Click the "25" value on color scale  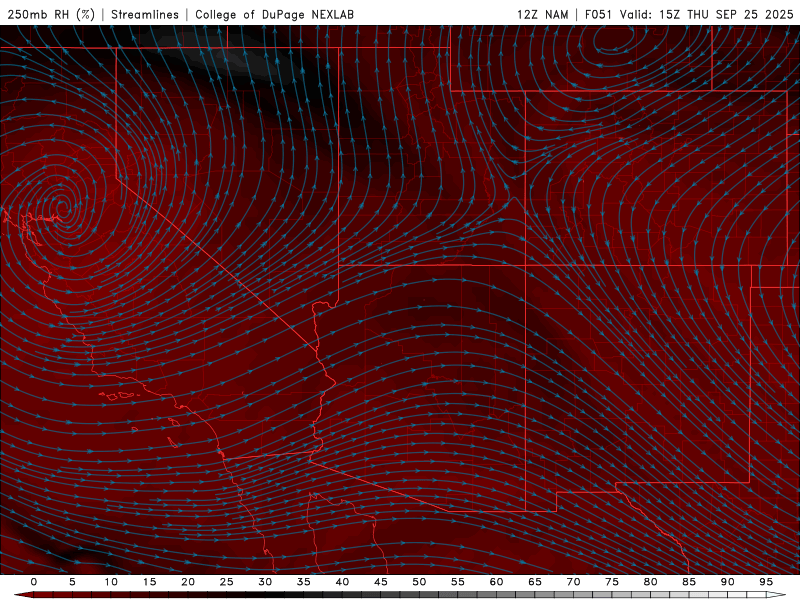[x=226, y=582]
